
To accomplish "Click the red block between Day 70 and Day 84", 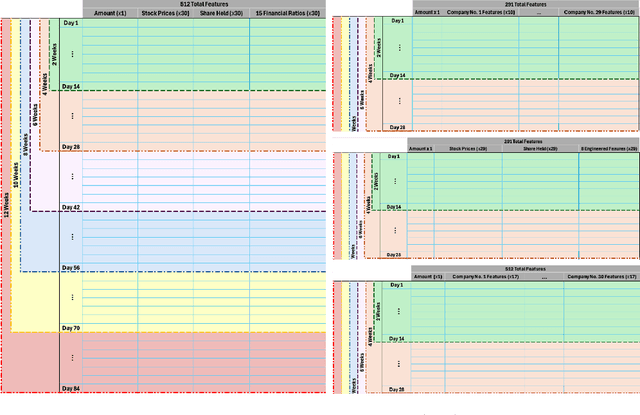I will point(200,358).
